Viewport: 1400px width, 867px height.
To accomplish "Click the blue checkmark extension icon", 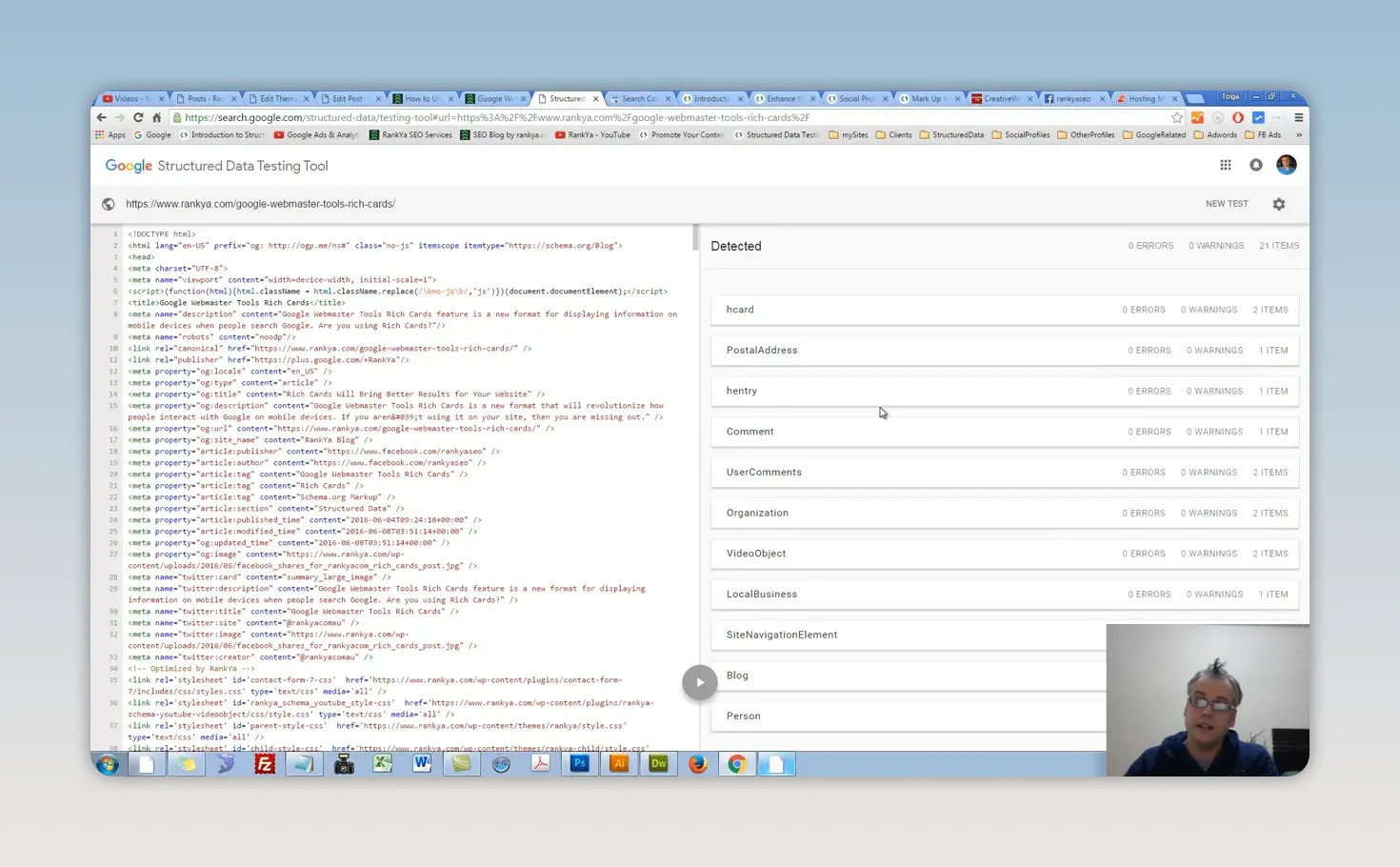I will click(x=1258, y=117).
